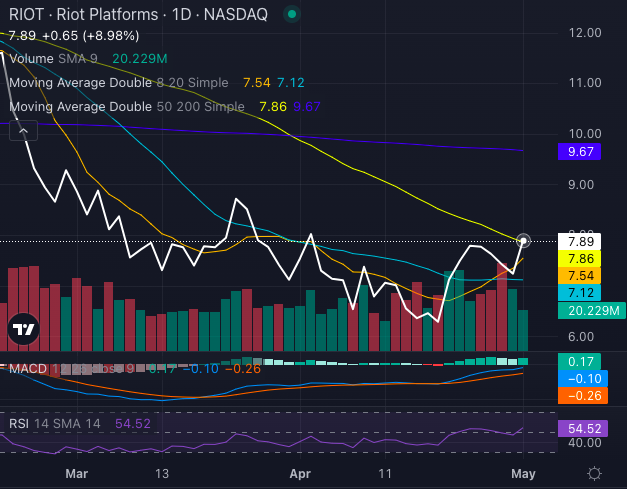Viewport: 627px width, 489px height.
Task: Click the last price marker circle
Action: click(523, 241)
